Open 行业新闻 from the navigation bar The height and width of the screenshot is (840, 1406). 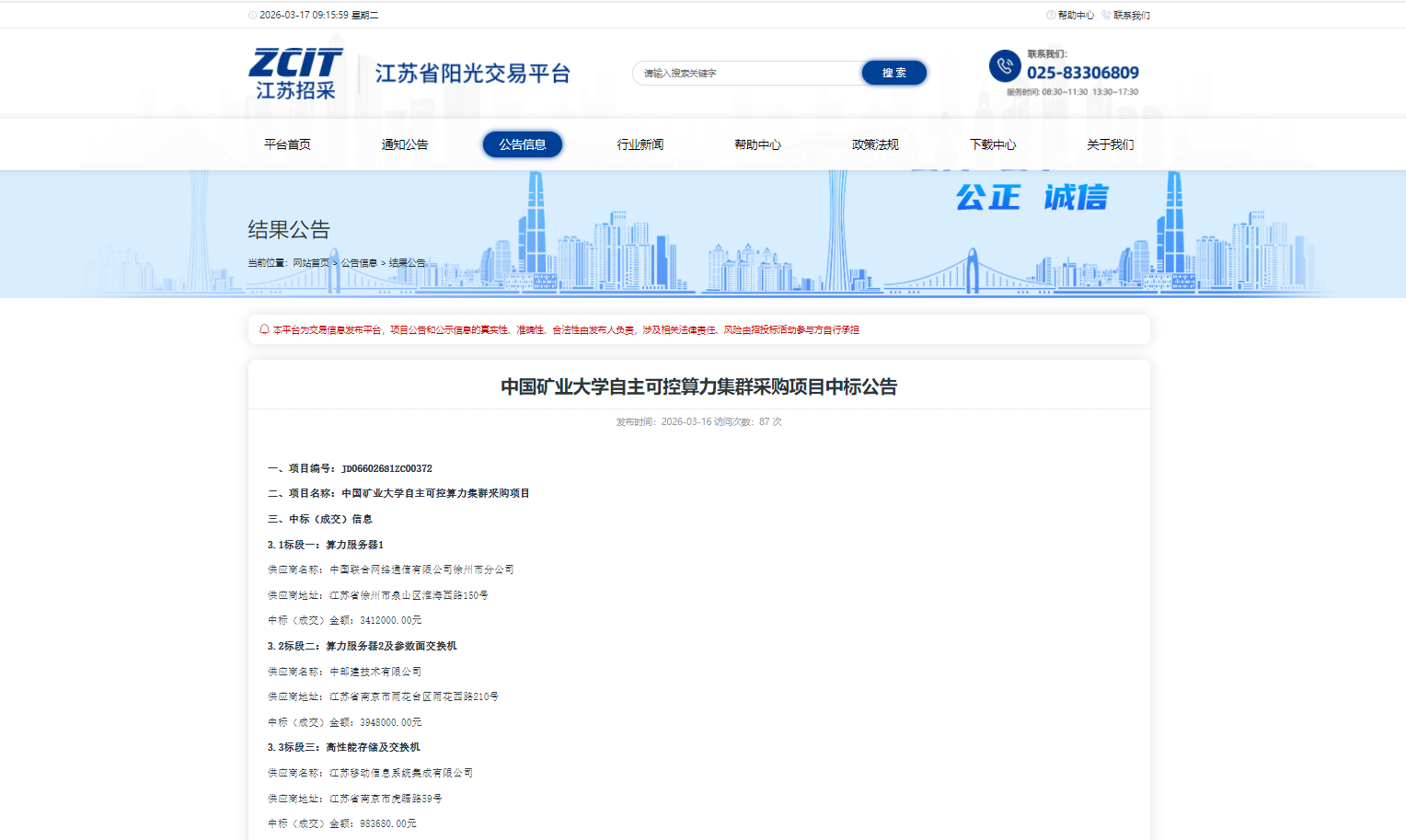640,144
